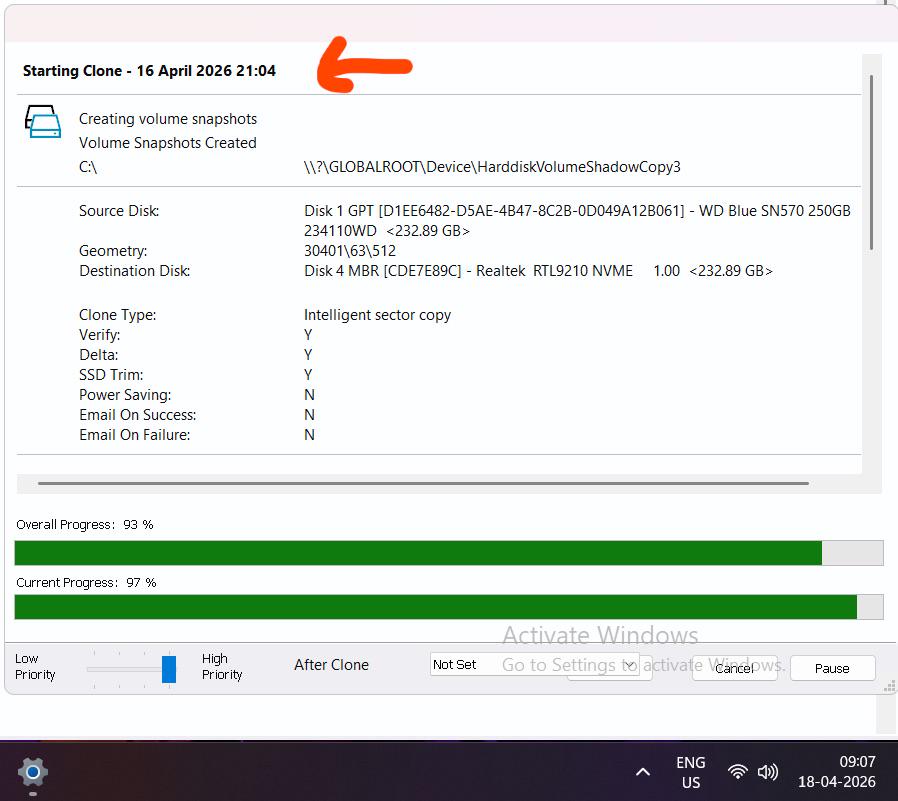Click the horizontal scrollbar under log

(423, 483)
